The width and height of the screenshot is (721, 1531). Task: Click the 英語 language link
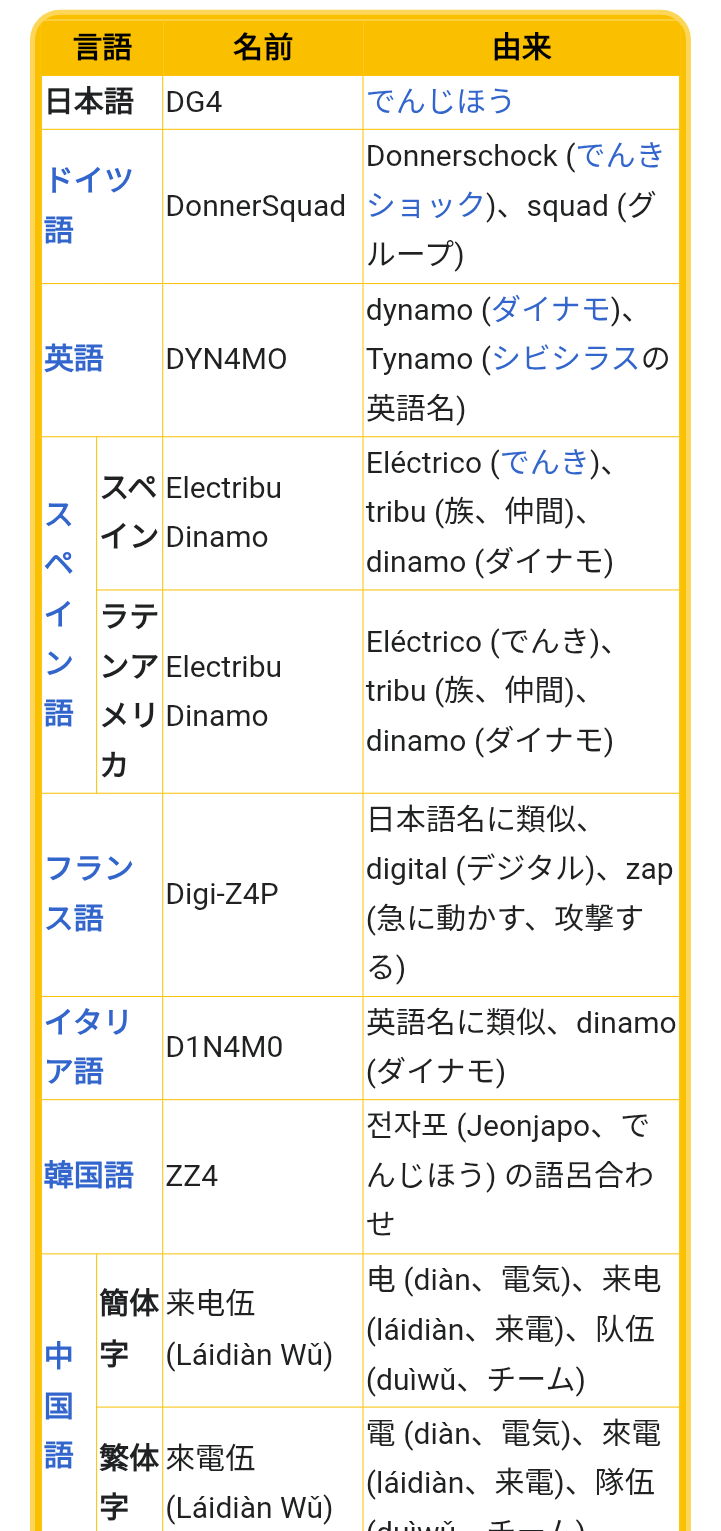click(x=74, y=359)
